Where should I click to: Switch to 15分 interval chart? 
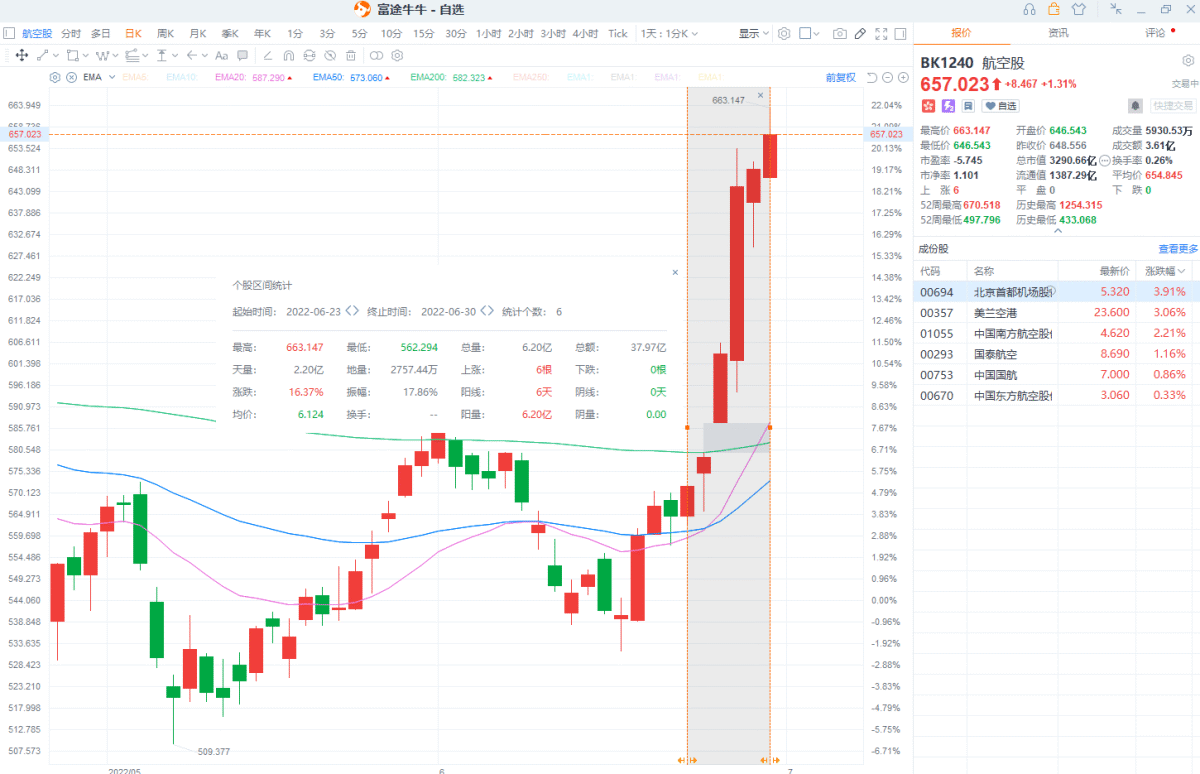pyautogui.click(x=424, y=33)
